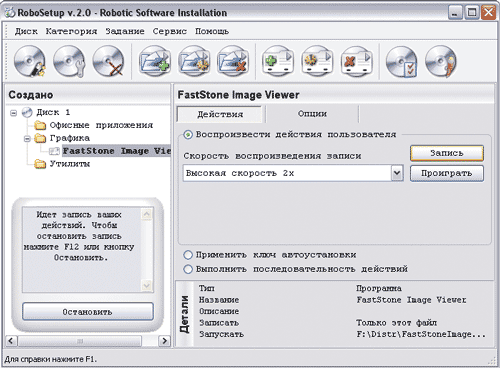Image resolution: width=500 pixels, height=368 pixels.
Task: Click the Скорость воспроизведения записи label
Action: point(272,156)
